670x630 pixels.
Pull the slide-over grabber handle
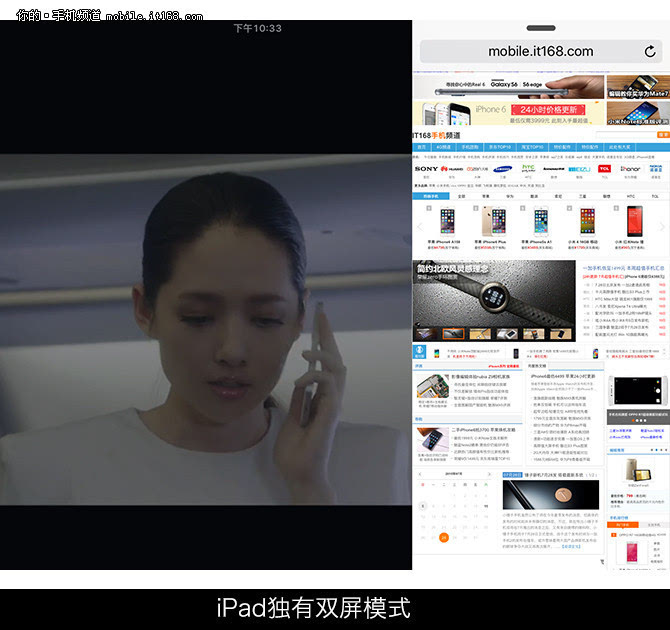(x=541, y=28)
